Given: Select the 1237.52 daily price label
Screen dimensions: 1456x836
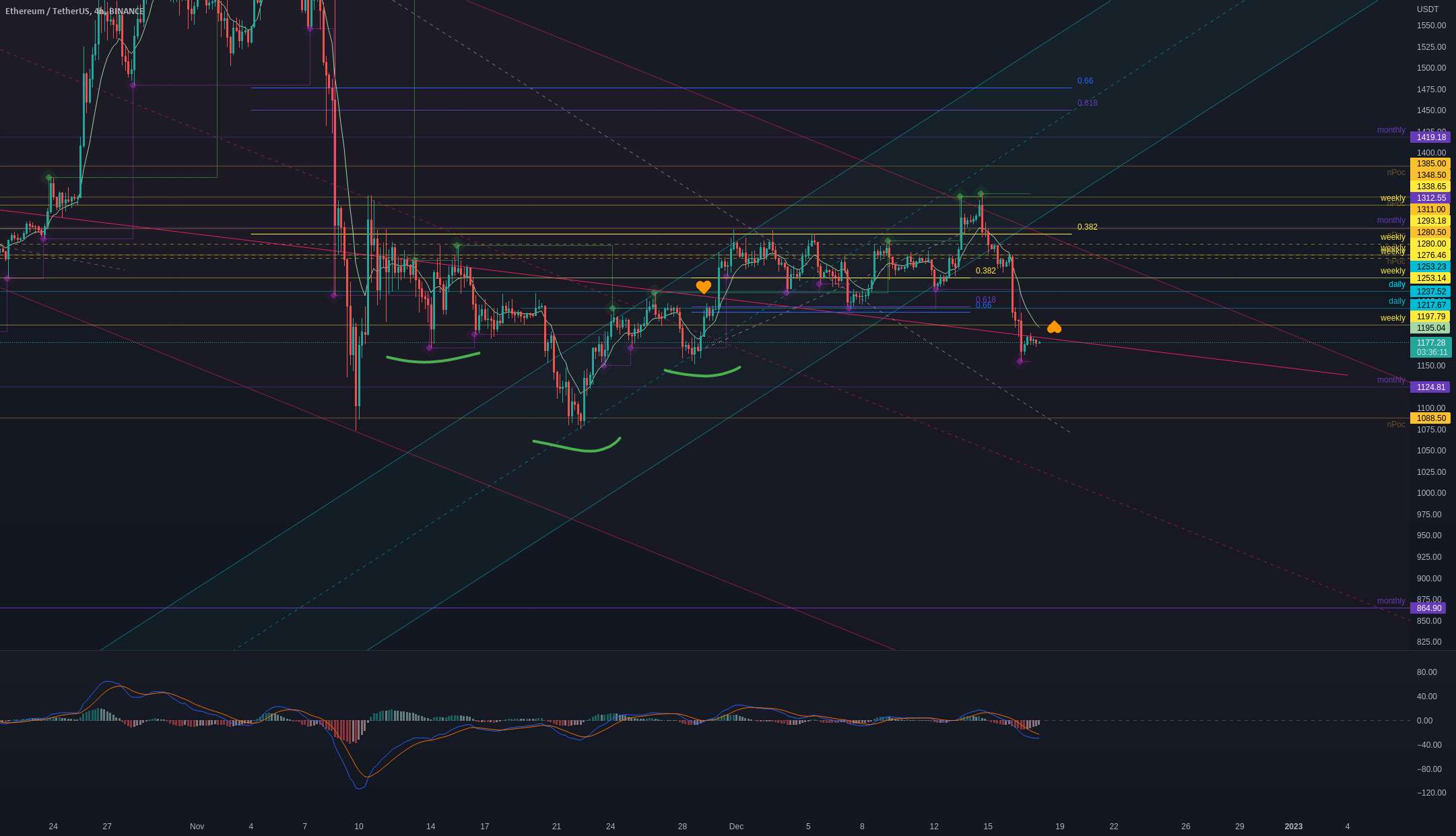Looking at the screenshot, I should 1430,292.
